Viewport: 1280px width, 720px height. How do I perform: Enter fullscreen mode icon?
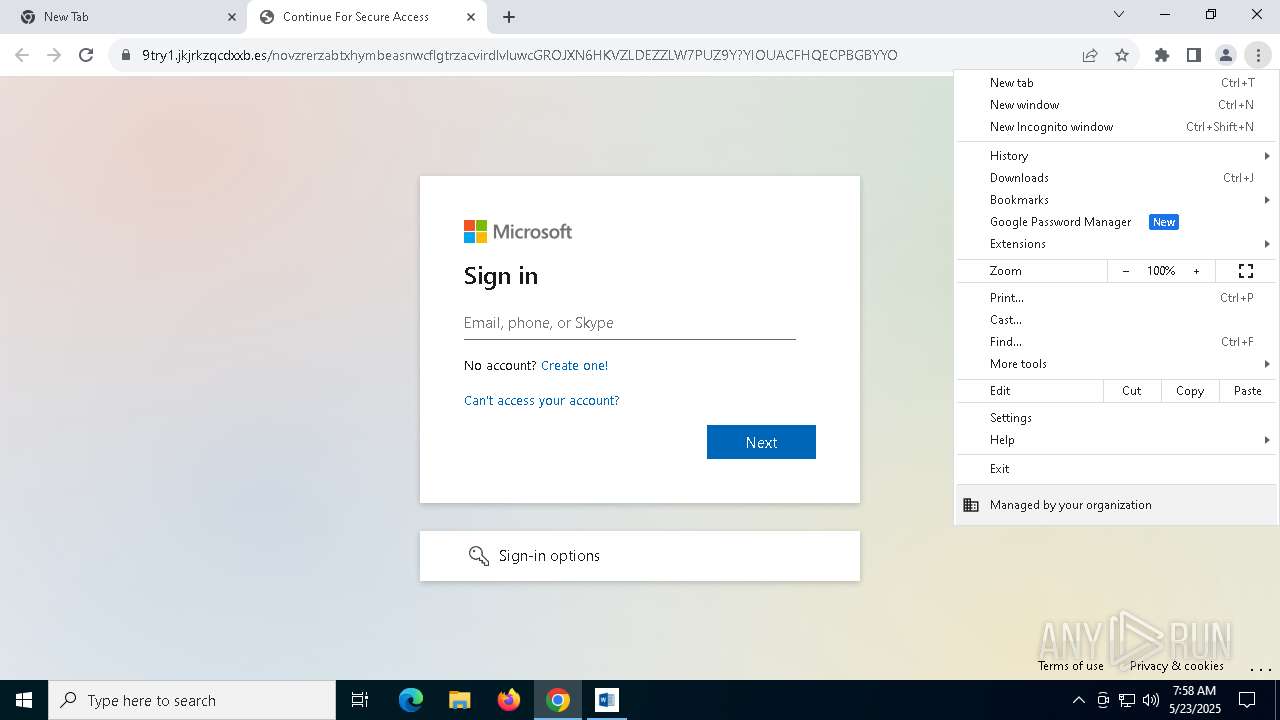(1246, 271)
